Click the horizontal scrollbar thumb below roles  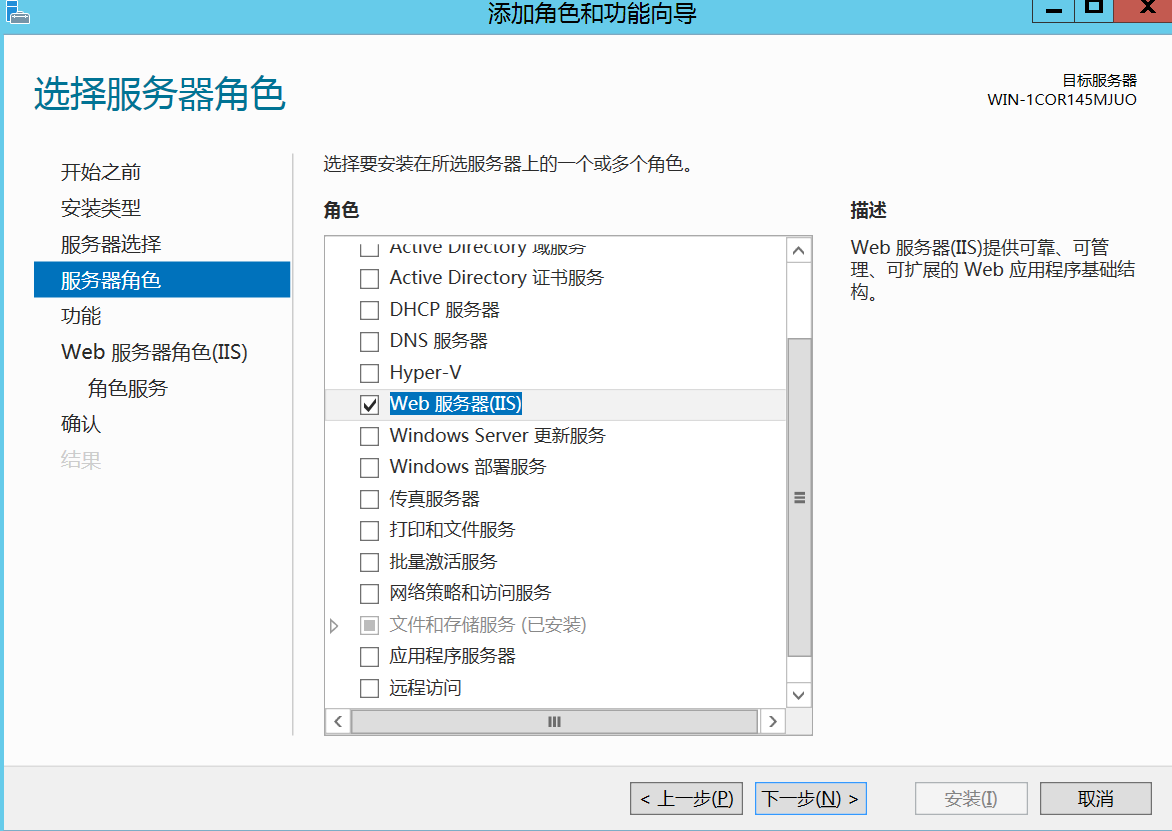coord(554,721)
